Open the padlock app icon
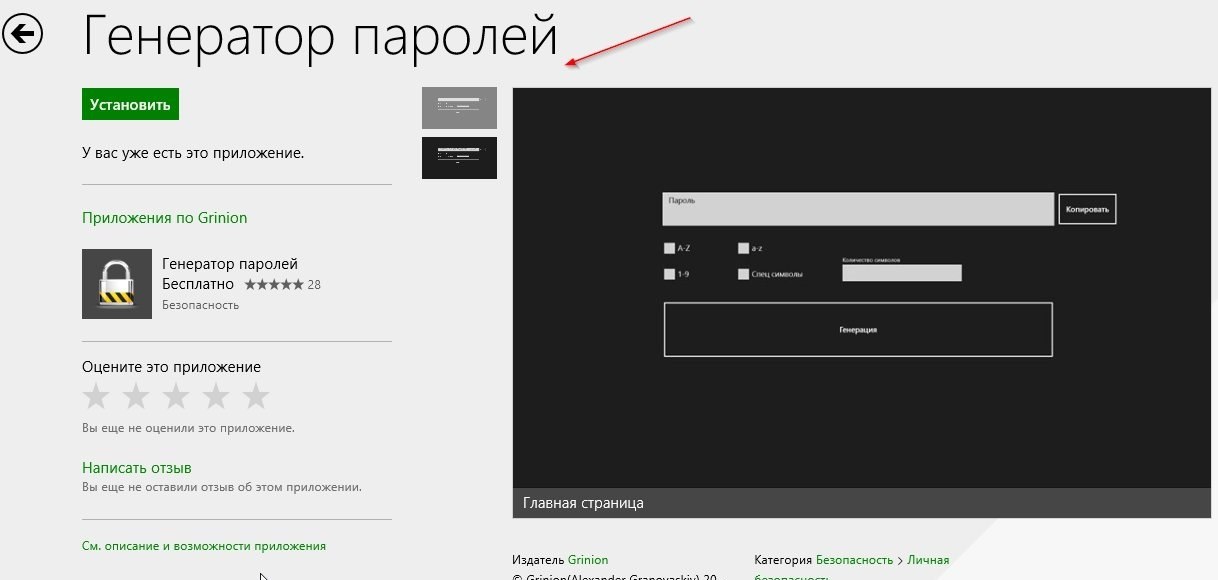The height and width of the screenshot is (580, 1218). tap(117, 284)
